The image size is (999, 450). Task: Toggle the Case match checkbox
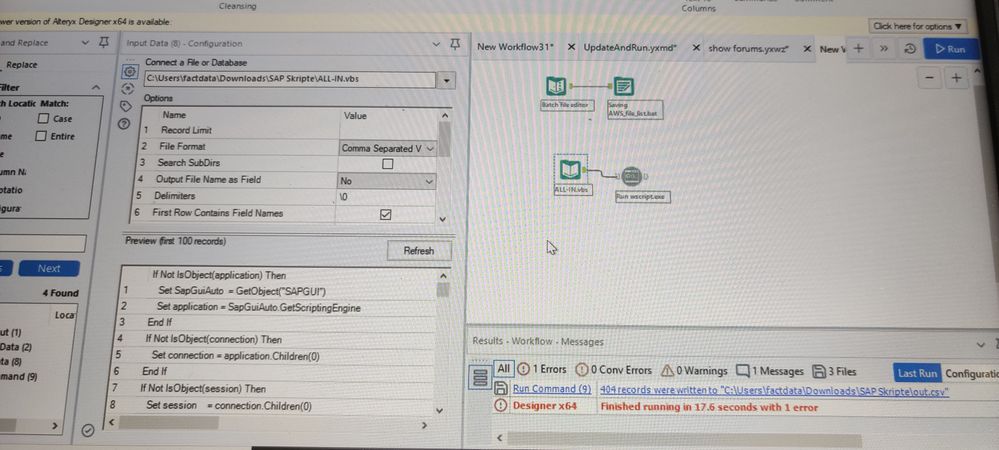coord(43,119)
